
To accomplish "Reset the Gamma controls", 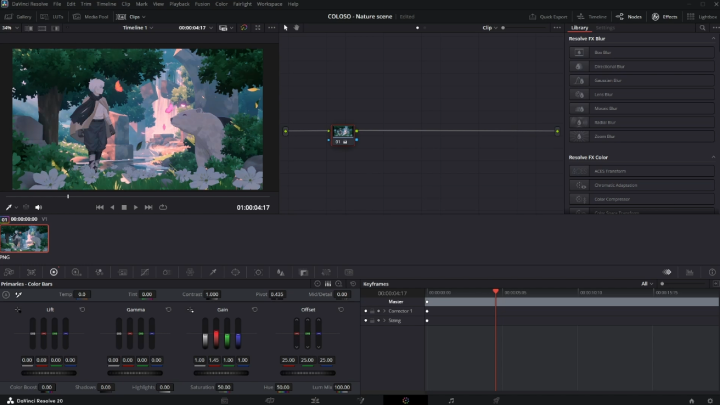I will click(x=169, y=309).
